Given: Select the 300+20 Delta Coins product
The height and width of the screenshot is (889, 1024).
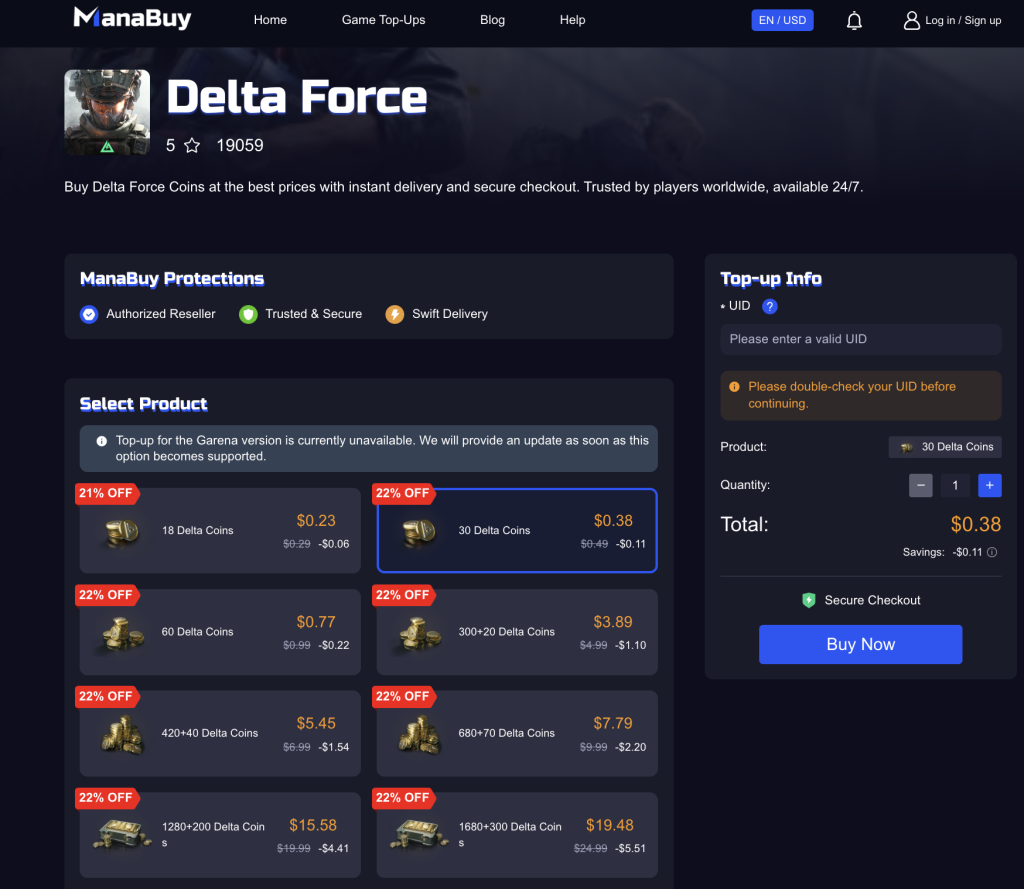Looking at the screenshot, I should (x=517, y=632).
